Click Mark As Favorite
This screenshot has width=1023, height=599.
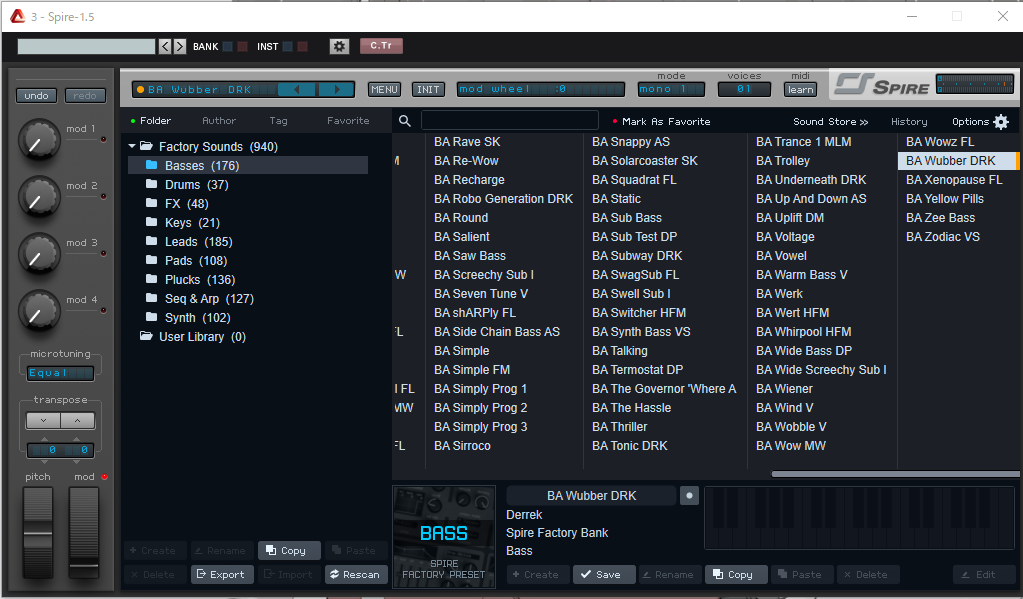[666, 121]
